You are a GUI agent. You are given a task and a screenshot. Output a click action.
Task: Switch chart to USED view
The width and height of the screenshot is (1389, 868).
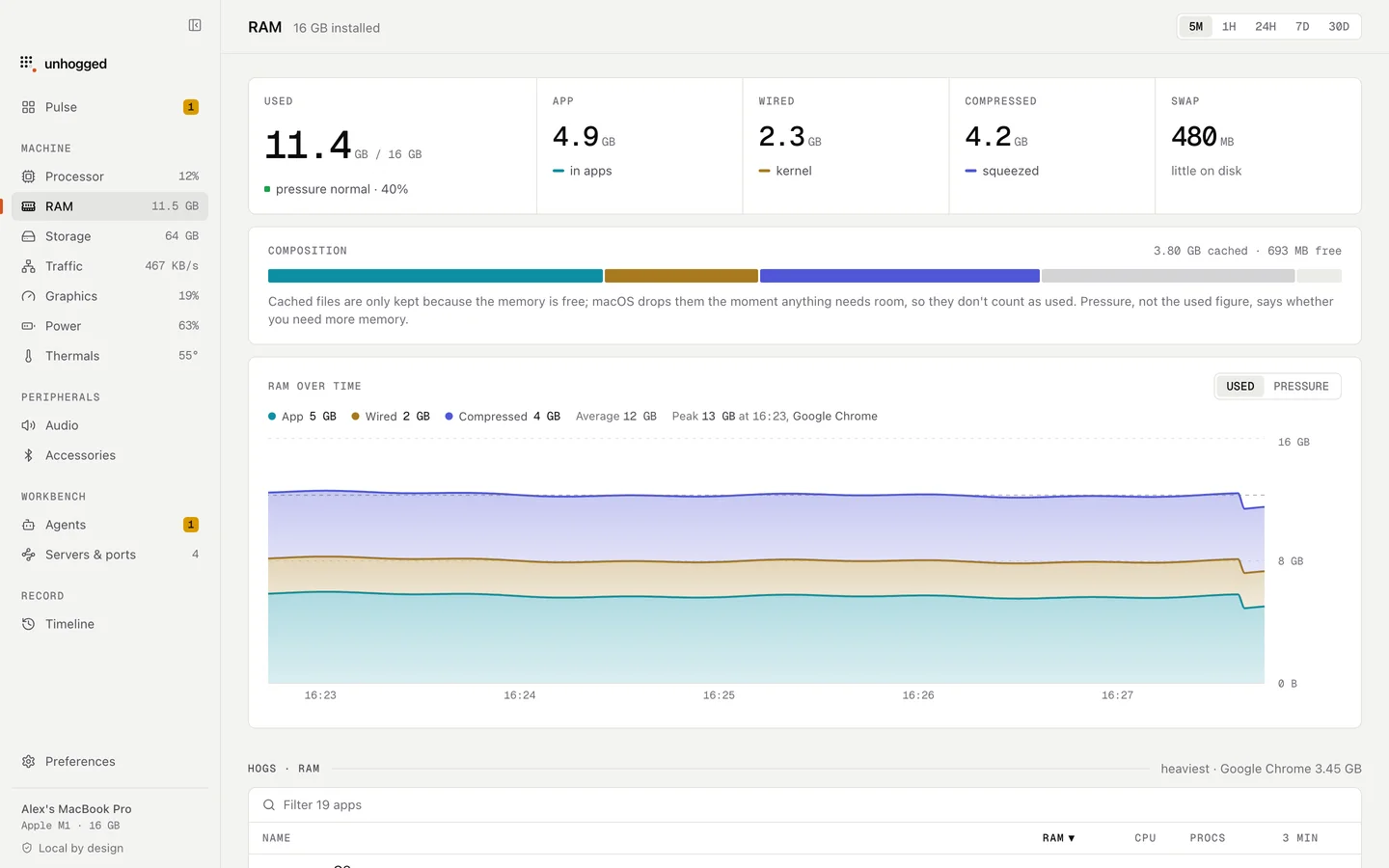coord(1240,386)
